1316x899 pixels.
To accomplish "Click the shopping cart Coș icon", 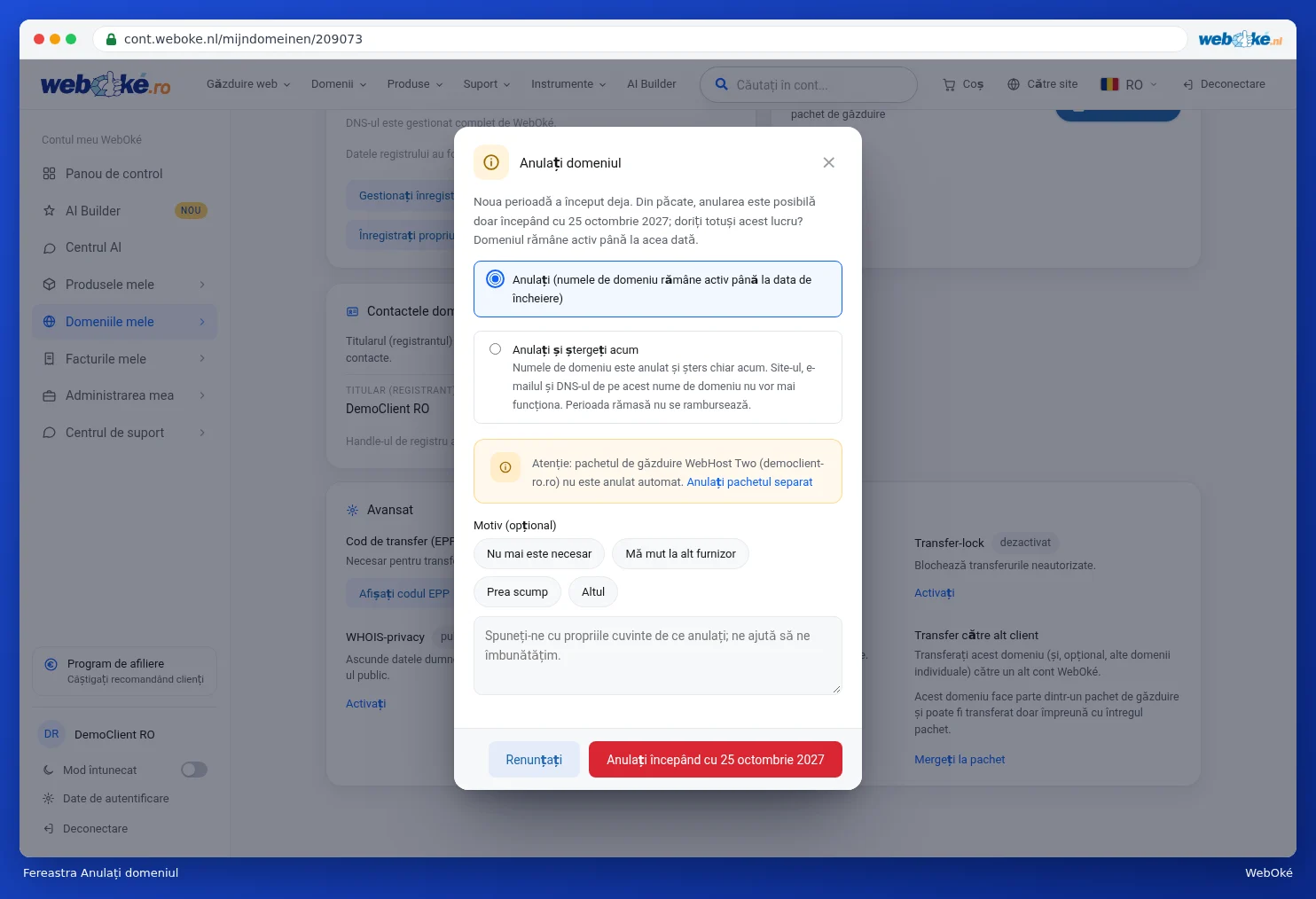I will (x=949, y=84).
